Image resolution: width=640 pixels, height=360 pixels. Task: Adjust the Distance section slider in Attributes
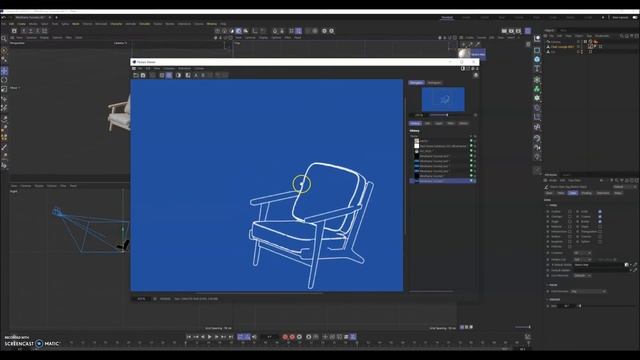(x=580, y=306)
